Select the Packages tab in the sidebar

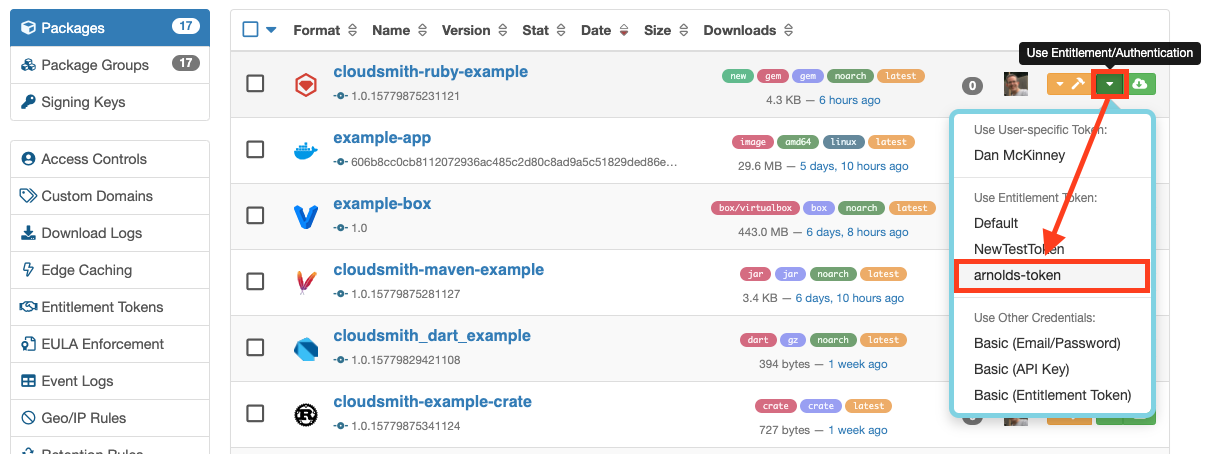110,28
